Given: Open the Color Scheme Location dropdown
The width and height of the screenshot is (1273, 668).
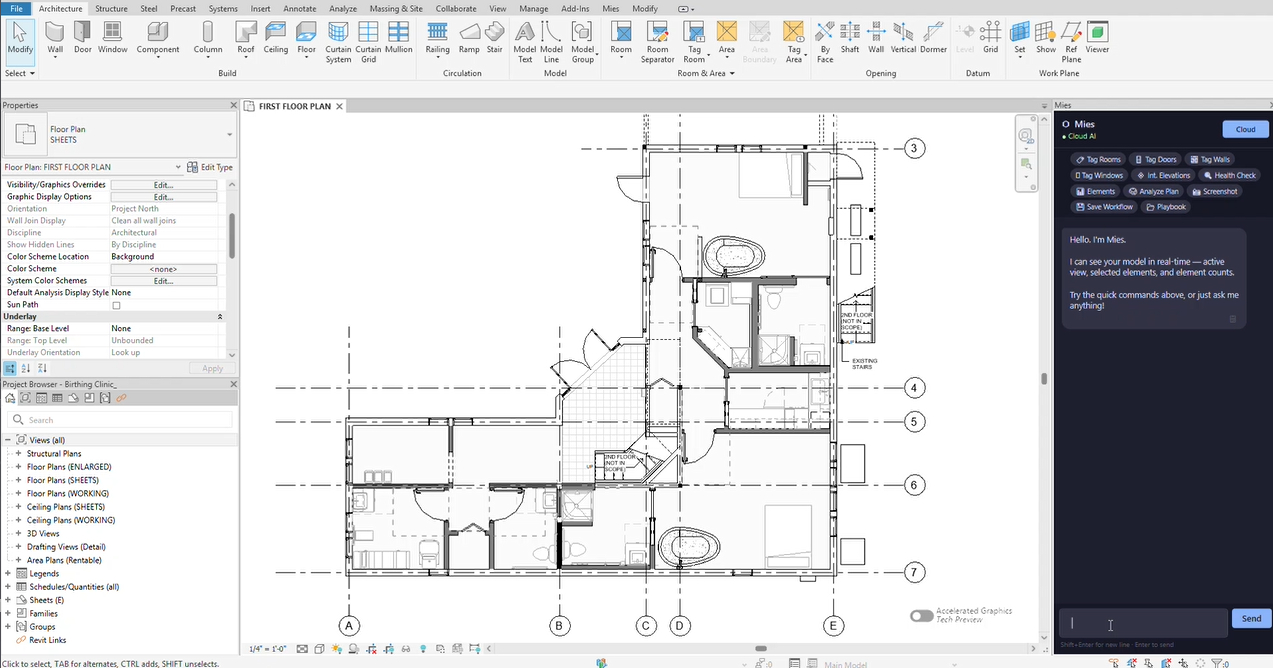Looking at the screenshot, I should [x=163, y=257].
